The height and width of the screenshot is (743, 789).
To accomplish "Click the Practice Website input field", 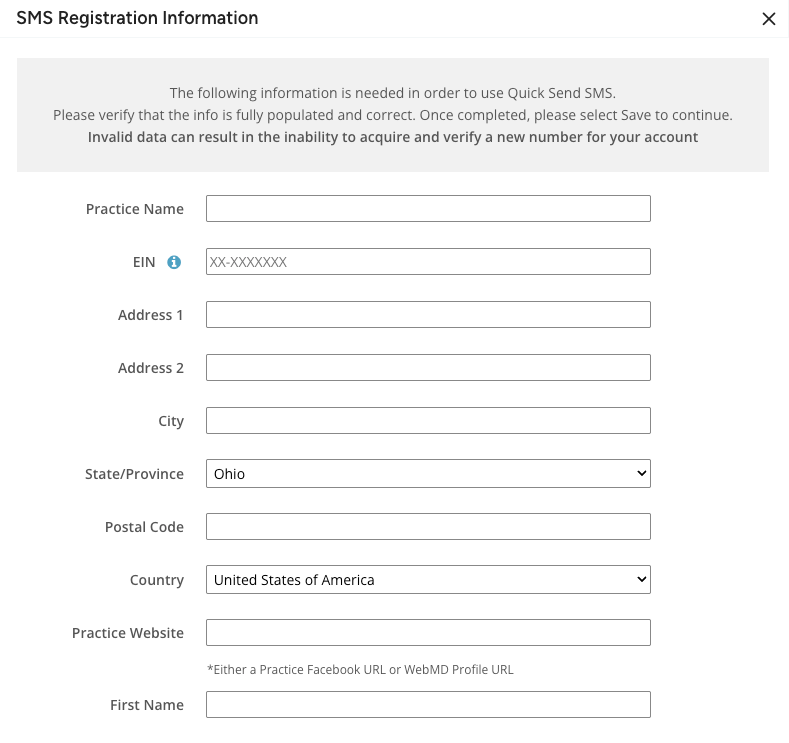I will click(x=428, y=633).
